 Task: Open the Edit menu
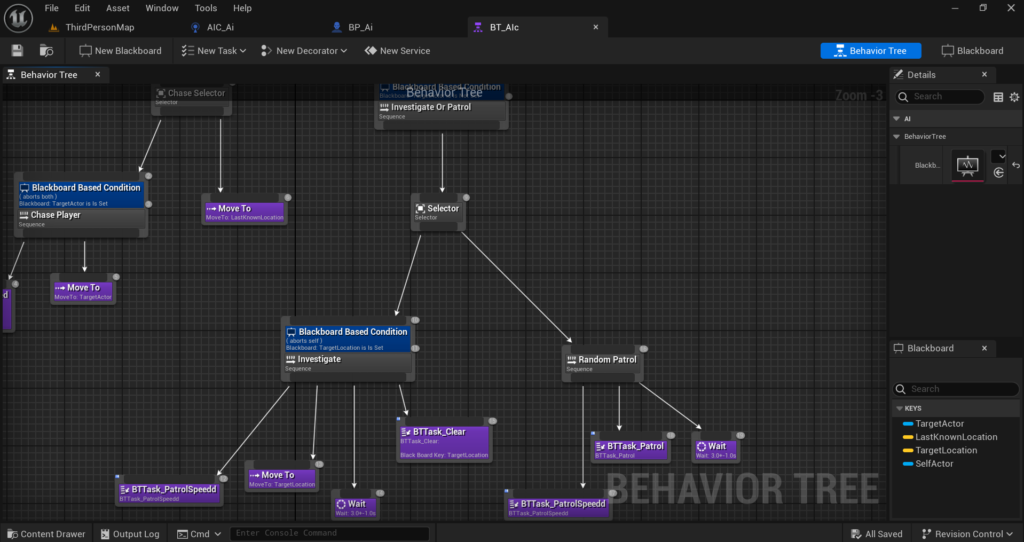click(x=82, y=8)
